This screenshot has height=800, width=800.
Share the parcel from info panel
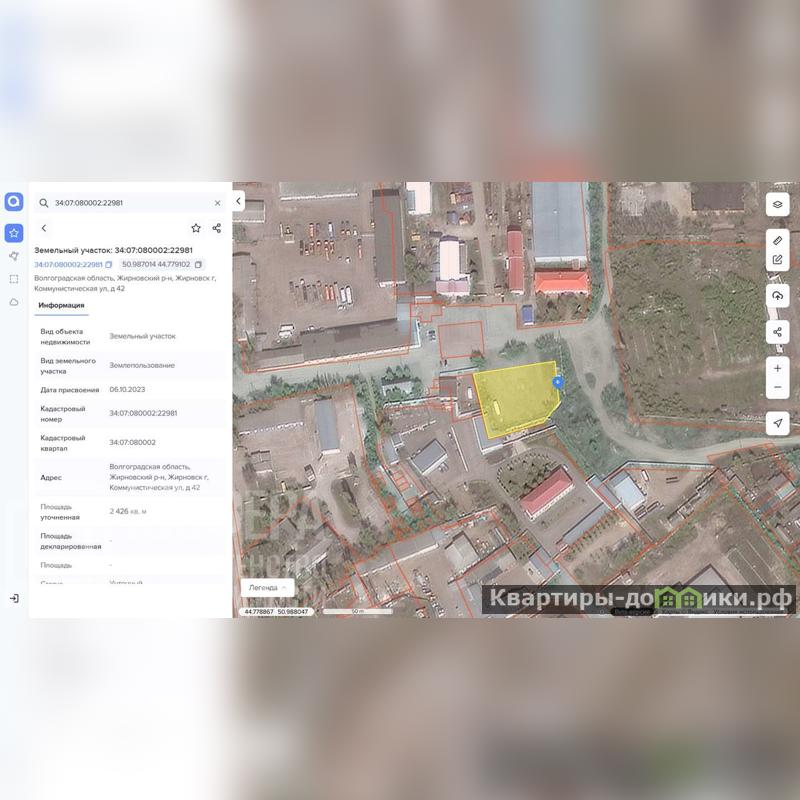(x=216, y=228)
